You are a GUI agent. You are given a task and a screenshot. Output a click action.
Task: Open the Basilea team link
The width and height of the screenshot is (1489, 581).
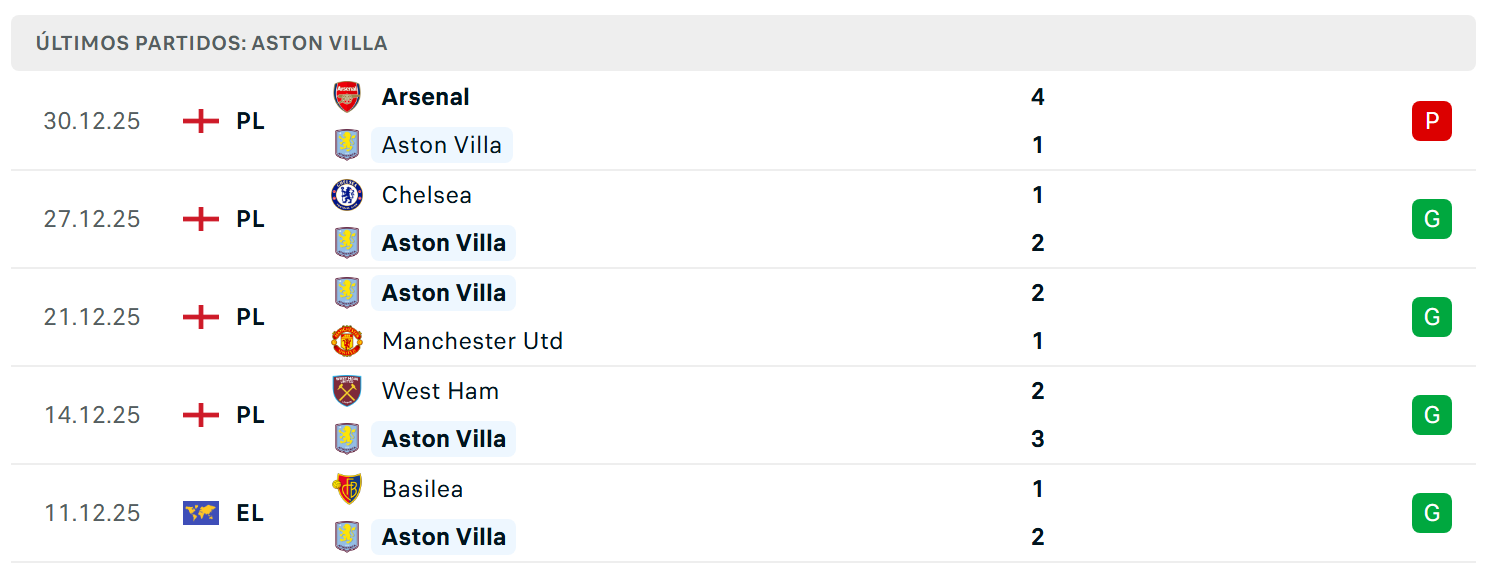tap(422, 489)
